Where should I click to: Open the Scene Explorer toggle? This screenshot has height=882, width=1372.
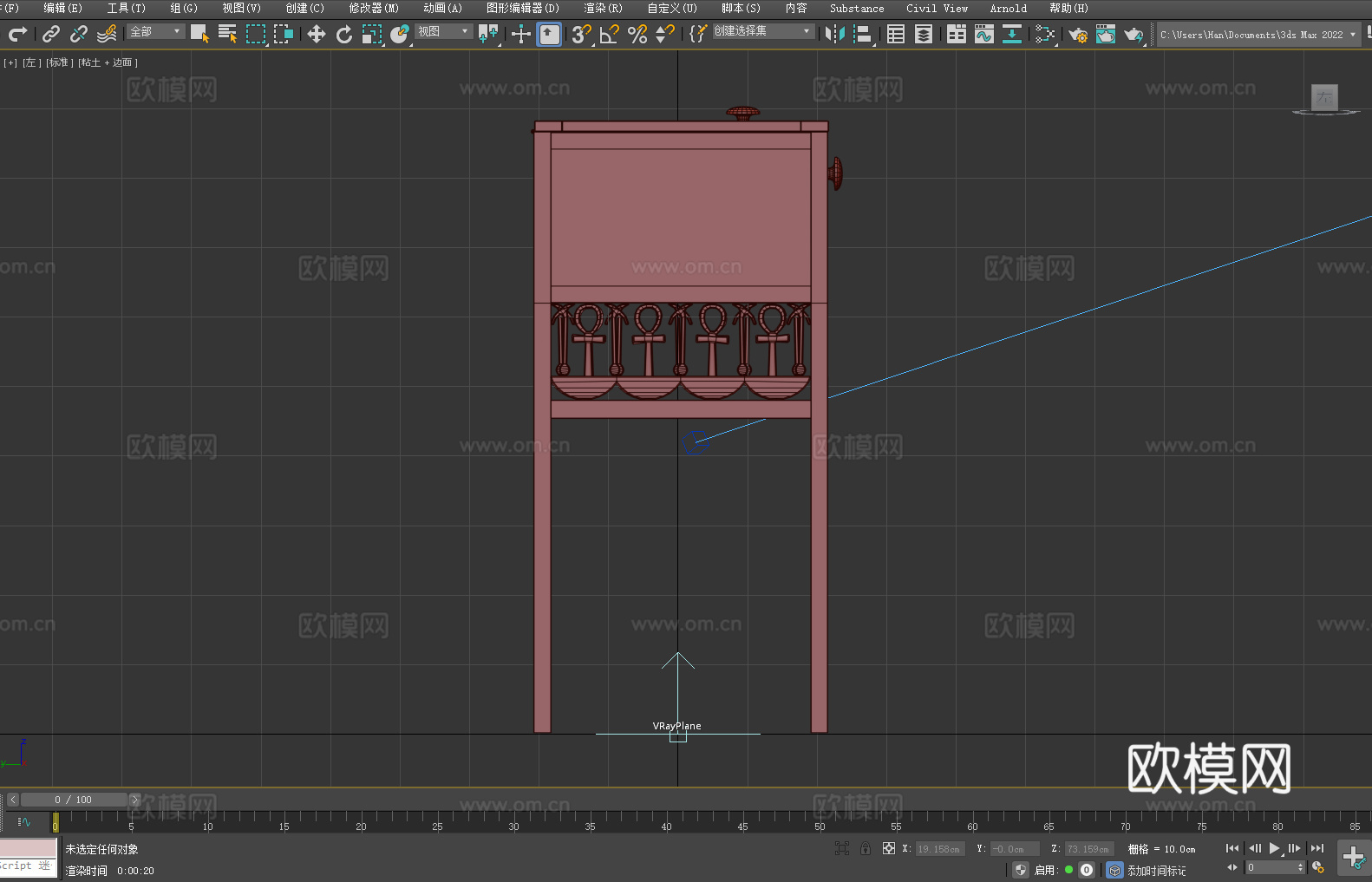[x=896, y=34]
